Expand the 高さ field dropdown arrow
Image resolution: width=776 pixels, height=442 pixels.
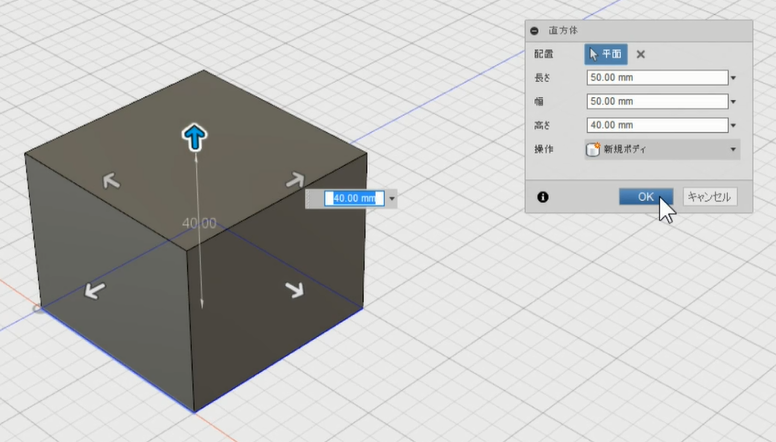pos(733,126)
